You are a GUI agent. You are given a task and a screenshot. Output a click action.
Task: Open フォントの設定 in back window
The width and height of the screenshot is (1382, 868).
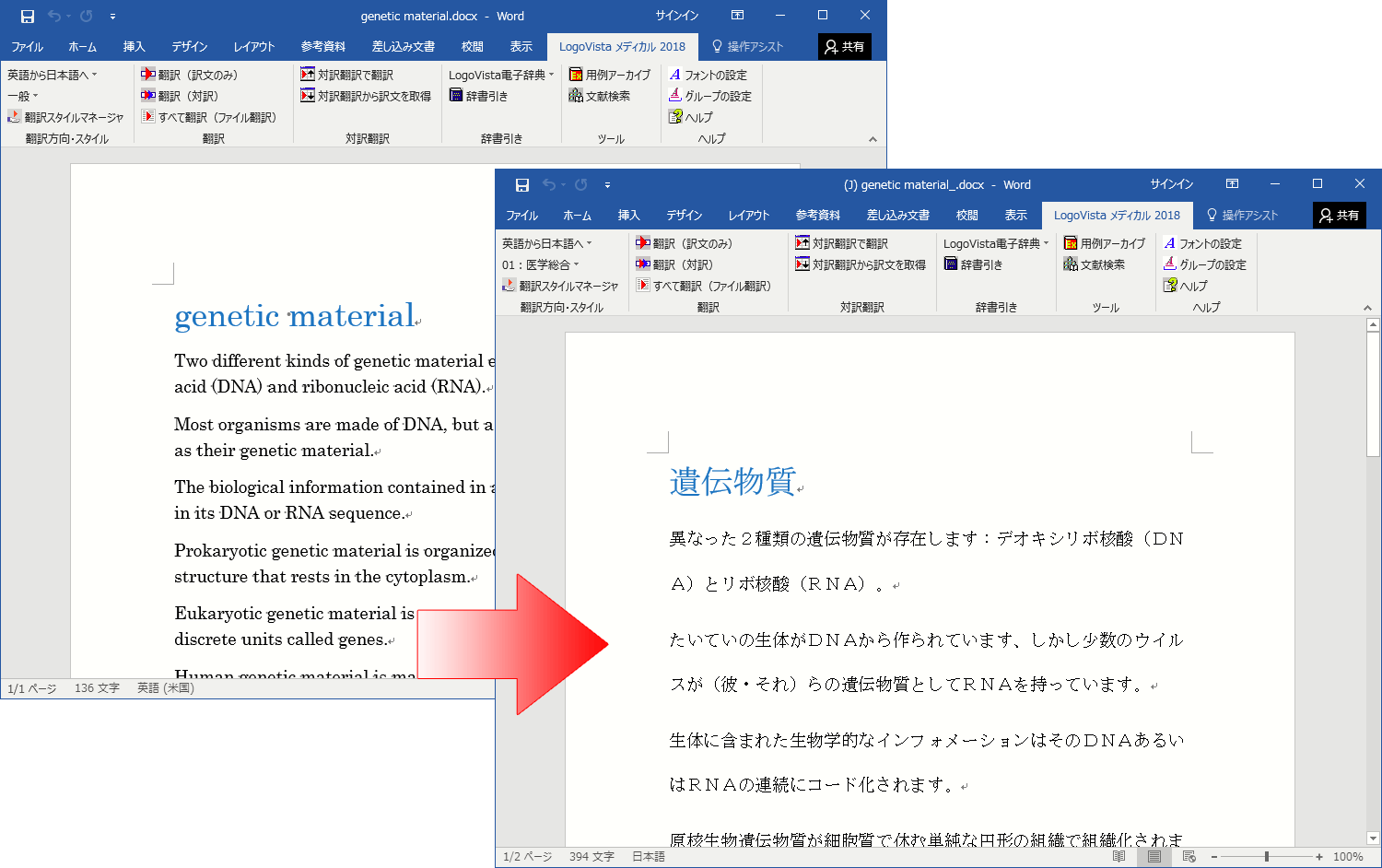click(x=709, y=75)
